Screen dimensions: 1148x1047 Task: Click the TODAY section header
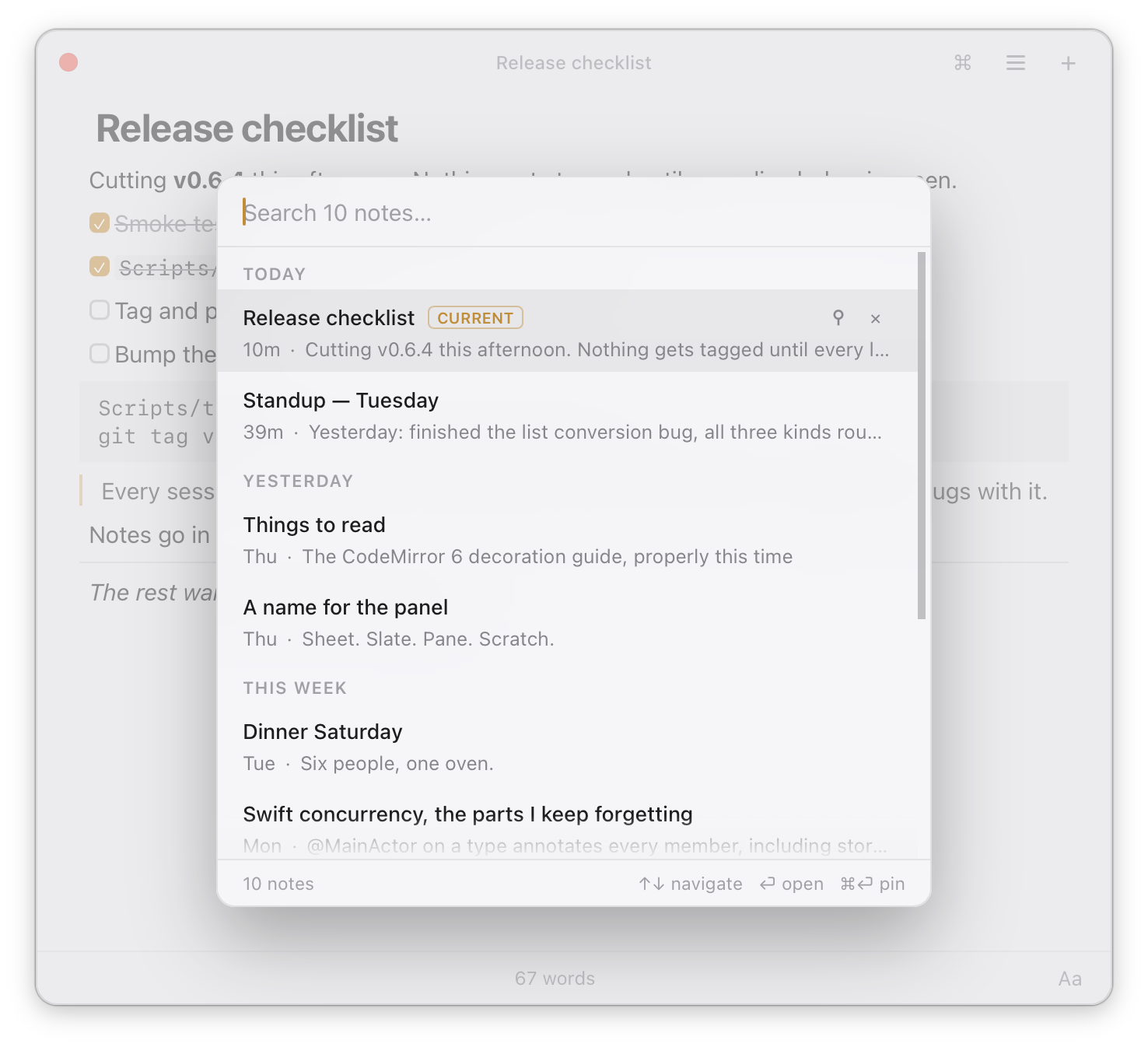[275, 274]
